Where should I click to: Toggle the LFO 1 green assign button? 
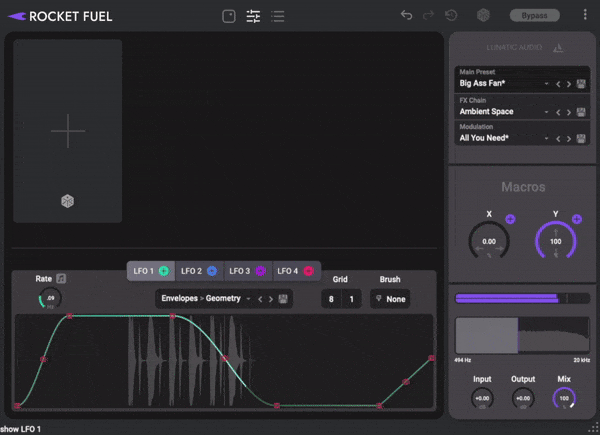163,271
